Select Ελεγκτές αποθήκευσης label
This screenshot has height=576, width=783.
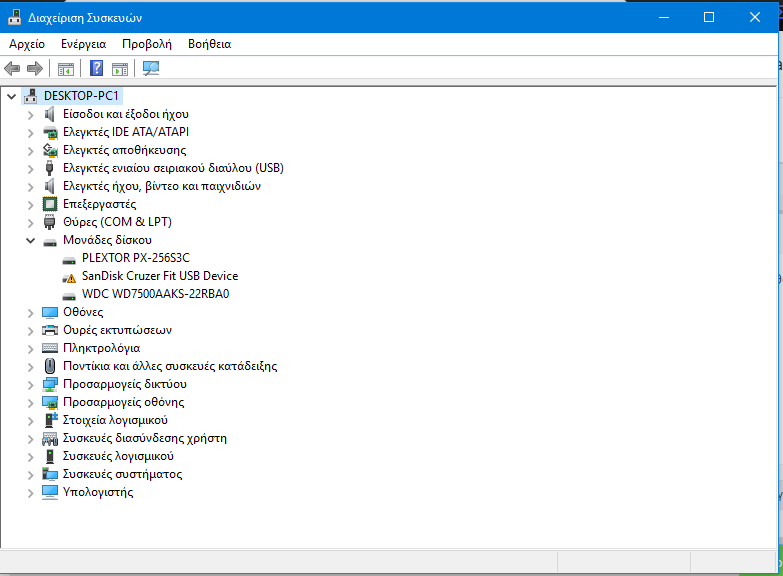pos(124,150)
